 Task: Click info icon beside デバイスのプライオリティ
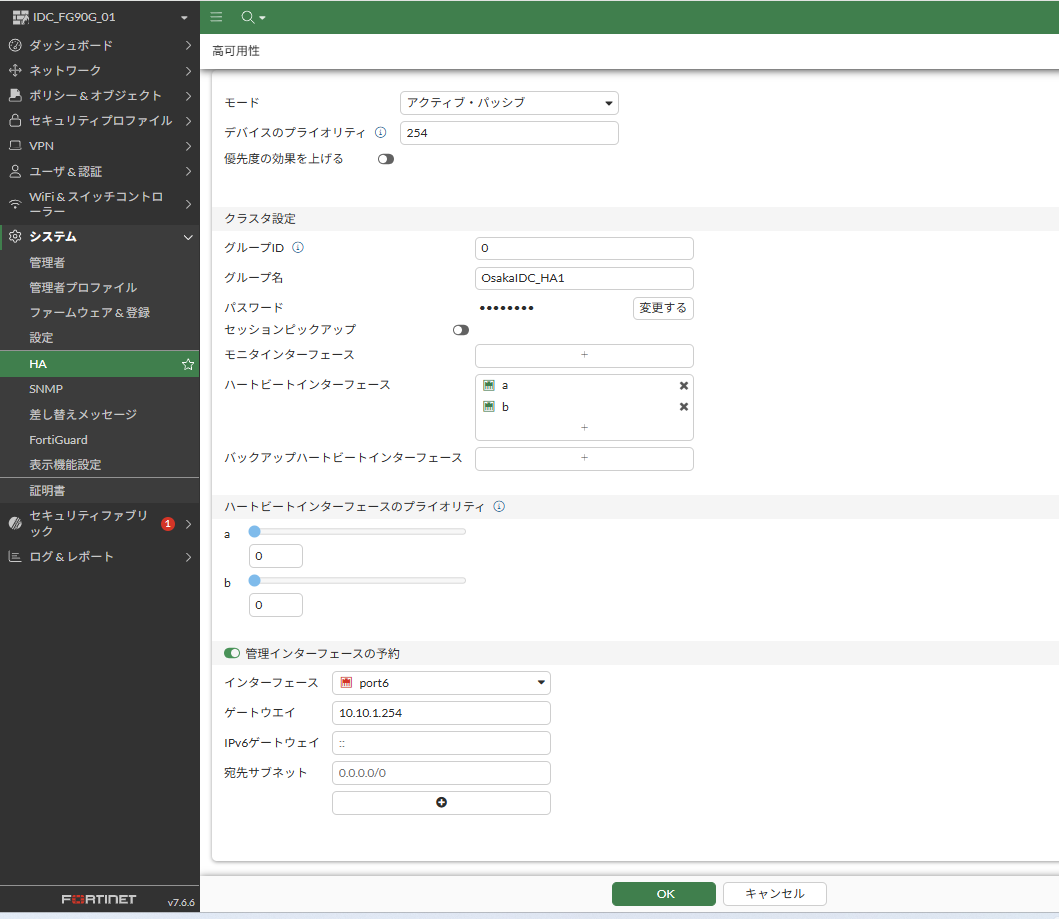[x=380, y=133]
